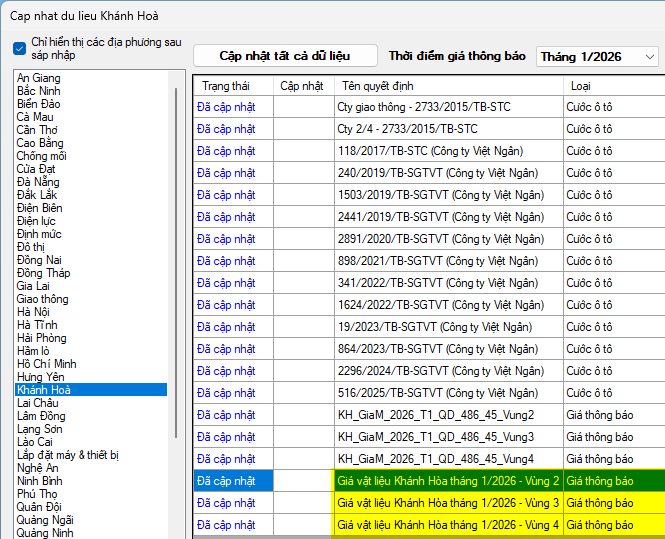Select the KH_GiaM_2026_T1_QD_486_45_Vung2 row

(x=436, y=415)
